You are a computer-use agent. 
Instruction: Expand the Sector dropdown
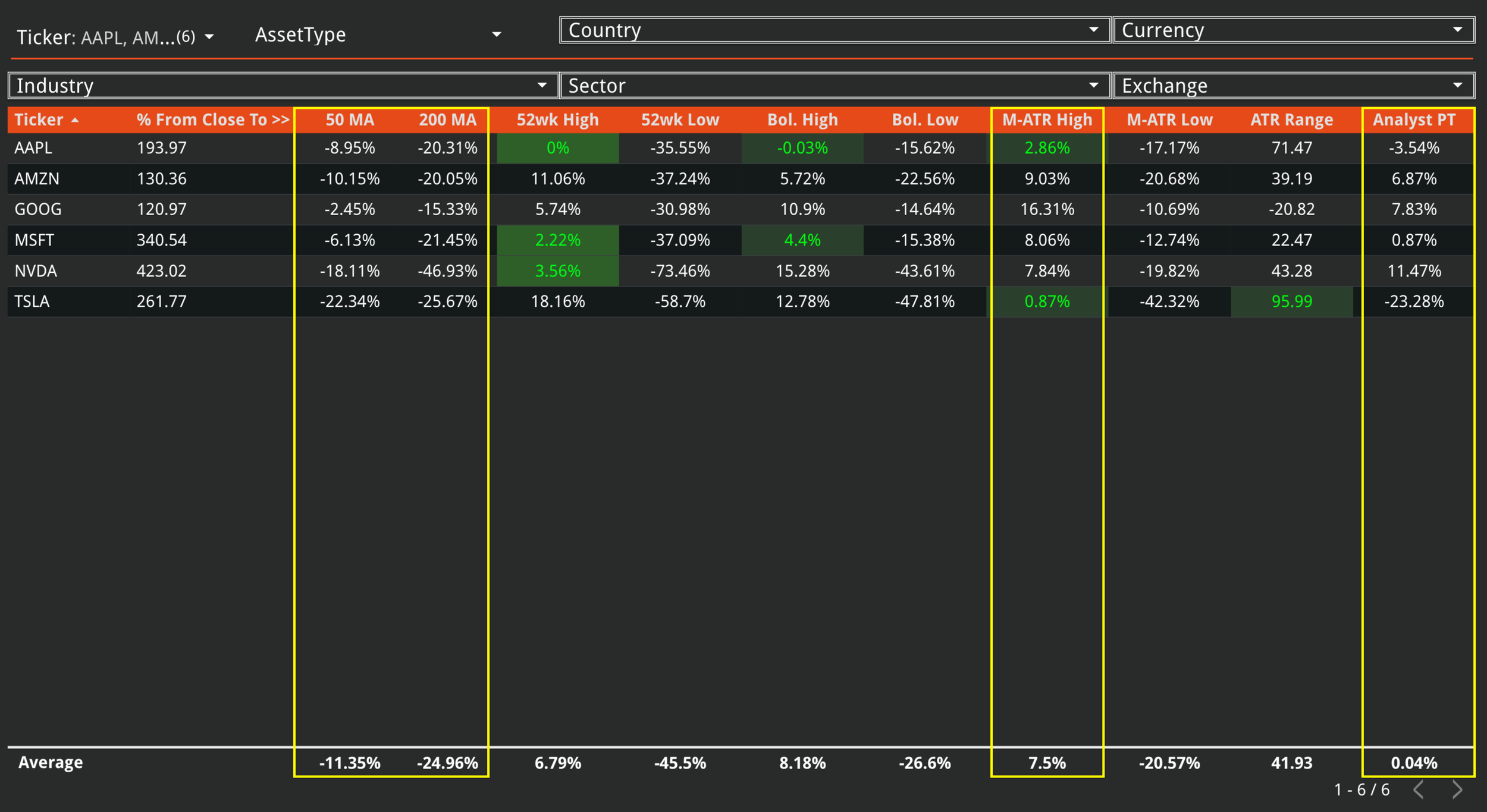click(x=1093, y=86)
